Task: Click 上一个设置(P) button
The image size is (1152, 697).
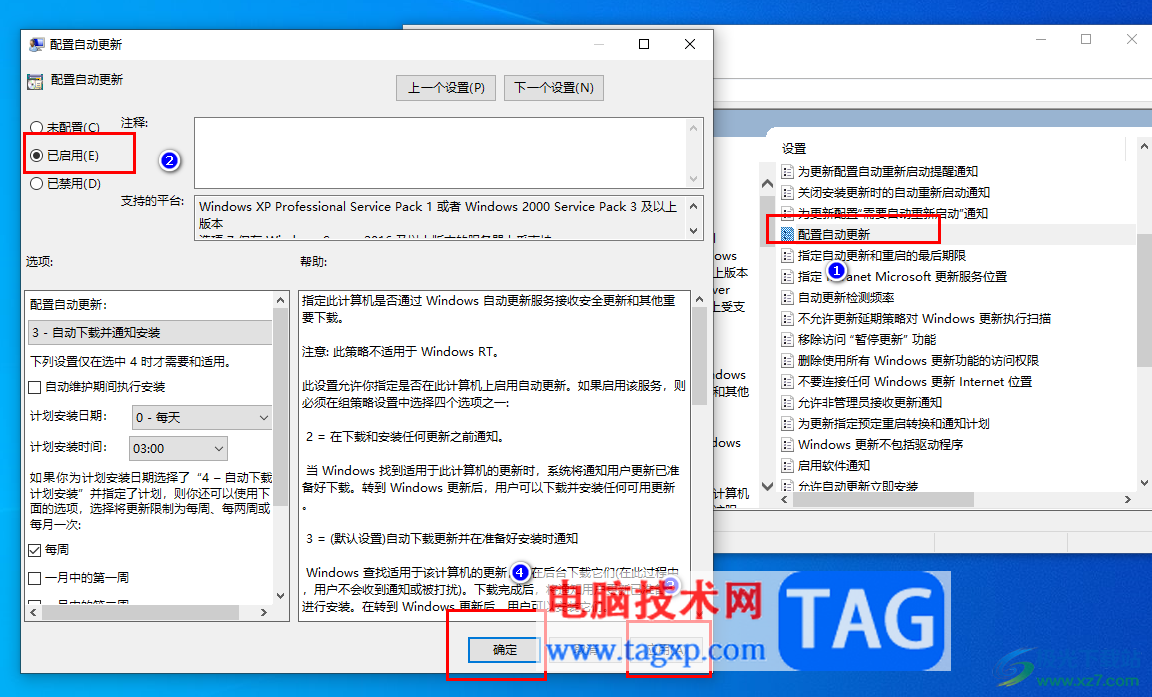Action: pyautogui.click(x=446, y=87)
